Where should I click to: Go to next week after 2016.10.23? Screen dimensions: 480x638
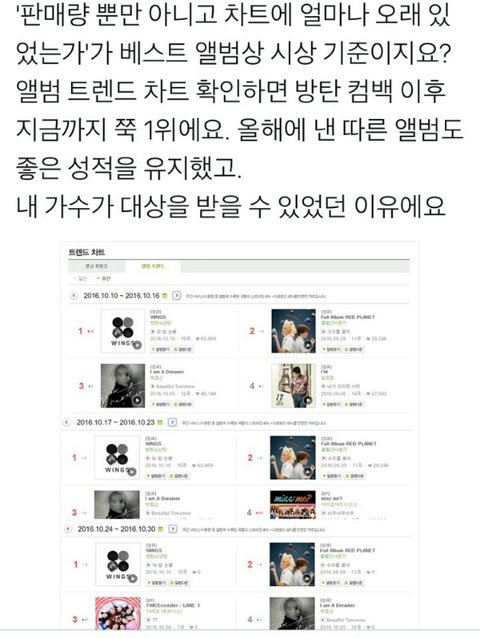(x=172, y=422)
